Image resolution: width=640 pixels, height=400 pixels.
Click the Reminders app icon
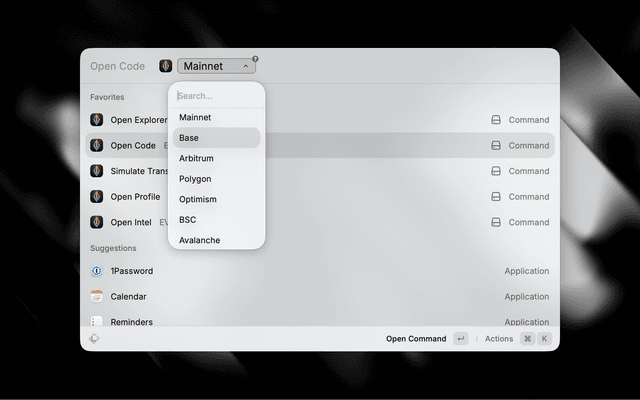[97, 321]
